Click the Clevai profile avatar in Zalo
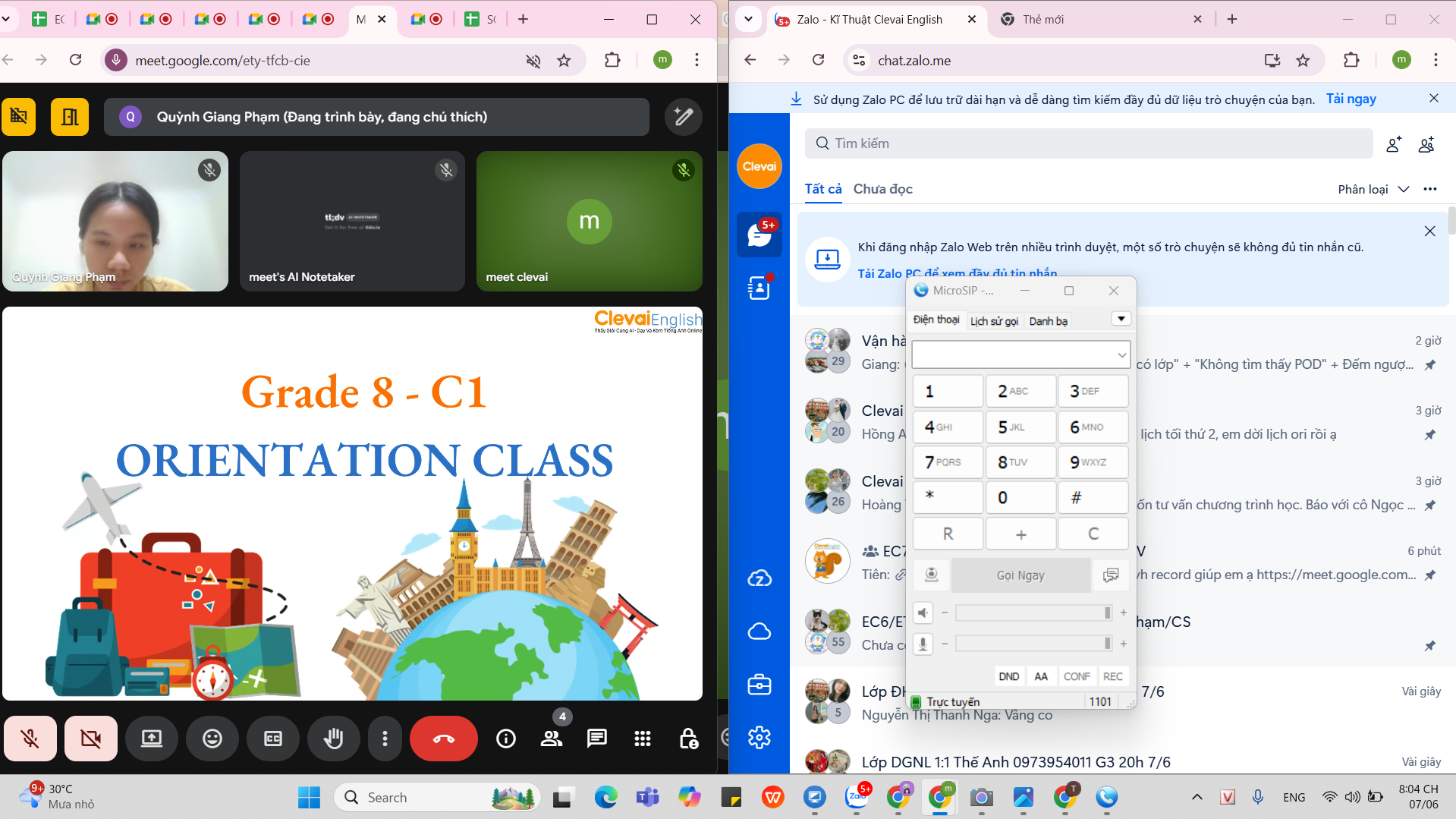Viewport: 1456px width, 819px height. [759, 166]
